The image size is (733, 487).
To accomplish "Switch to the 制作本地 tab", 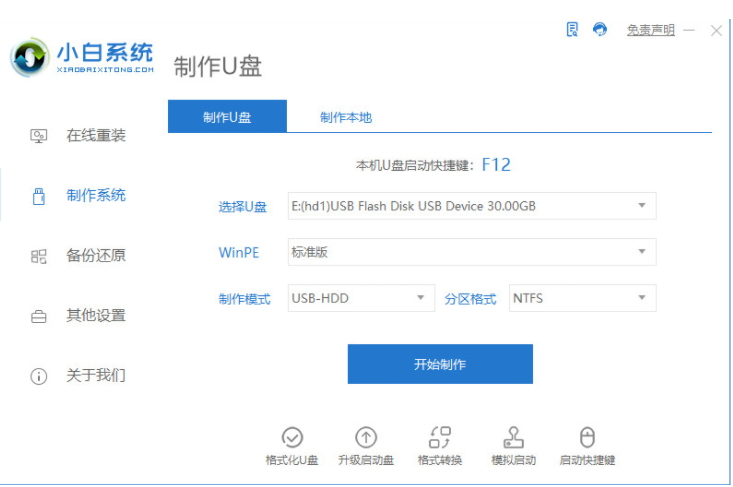I will coord(346,117).
